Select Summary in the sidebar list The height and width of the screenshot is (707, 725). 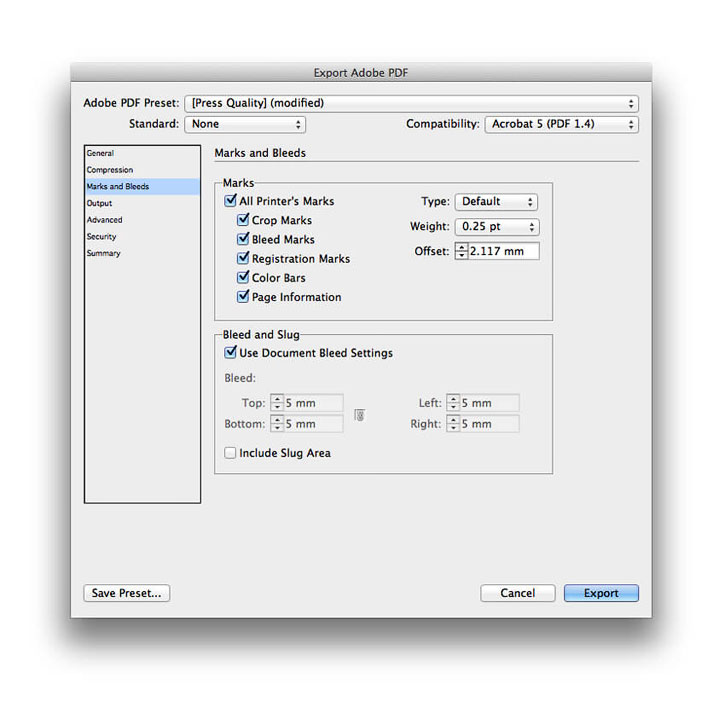point(142,253)
